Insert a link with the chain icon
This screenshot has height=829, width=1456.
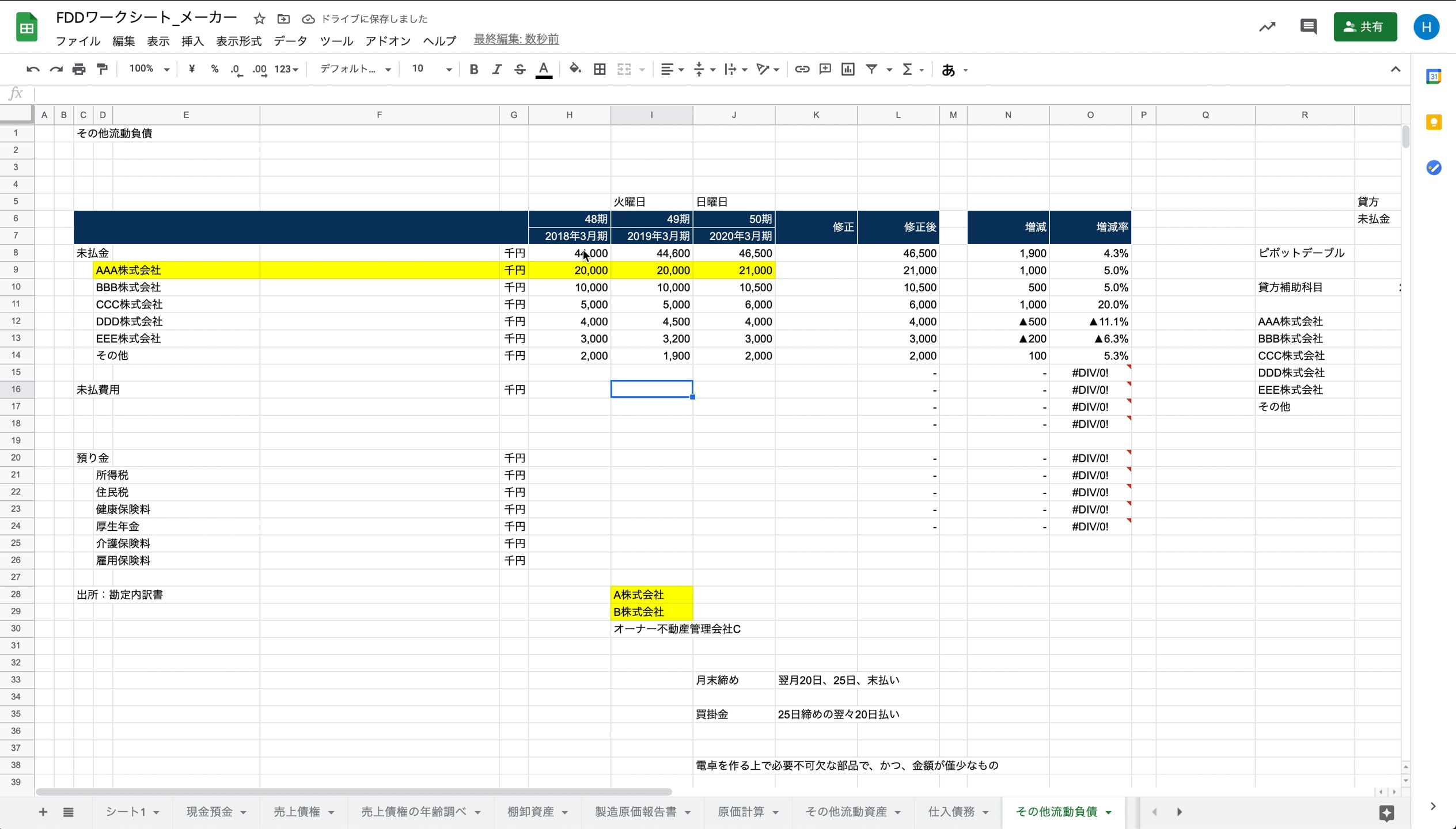[x=802, y=69]
